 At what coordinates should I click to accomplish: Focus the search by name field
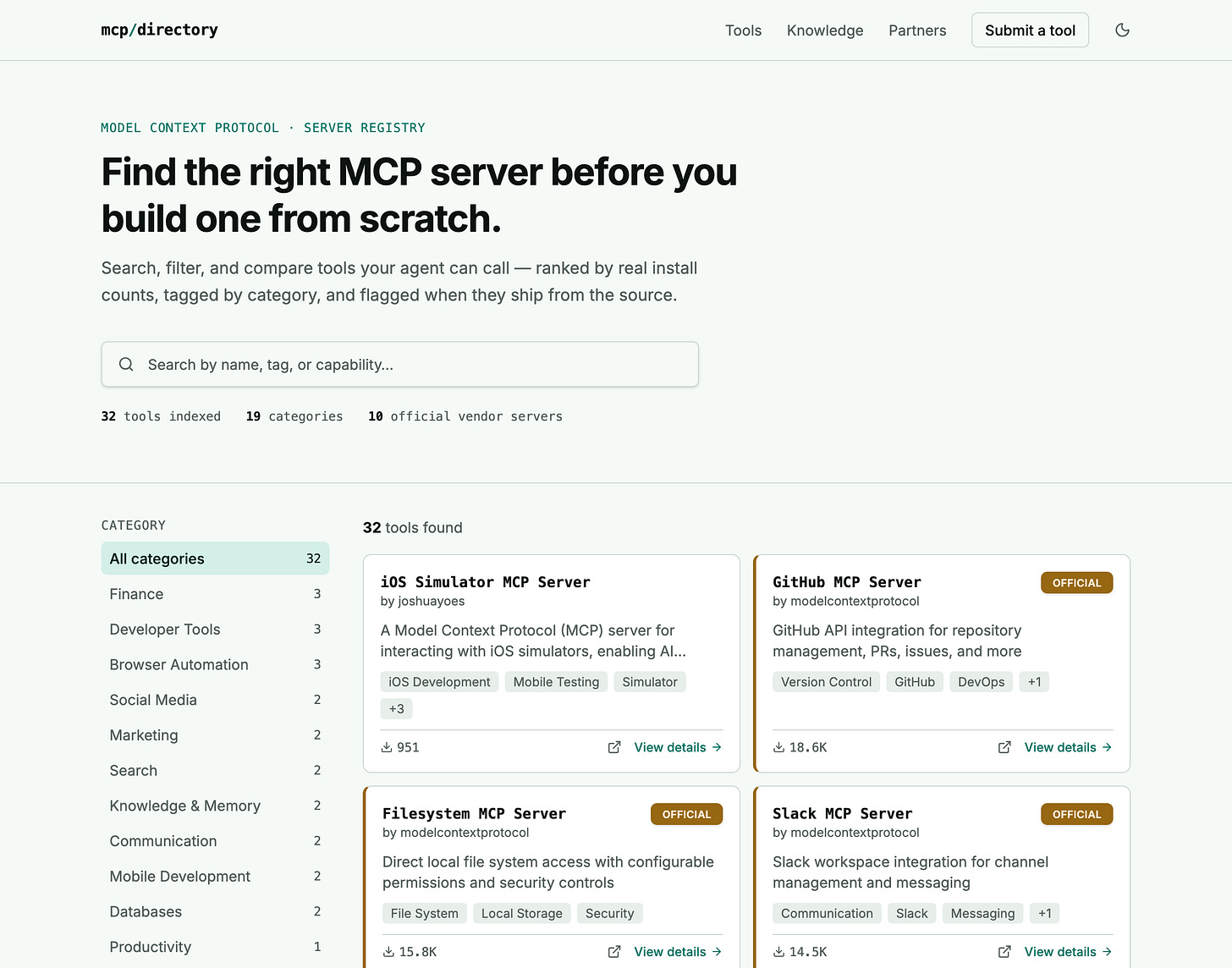click(x=400, y=365)
